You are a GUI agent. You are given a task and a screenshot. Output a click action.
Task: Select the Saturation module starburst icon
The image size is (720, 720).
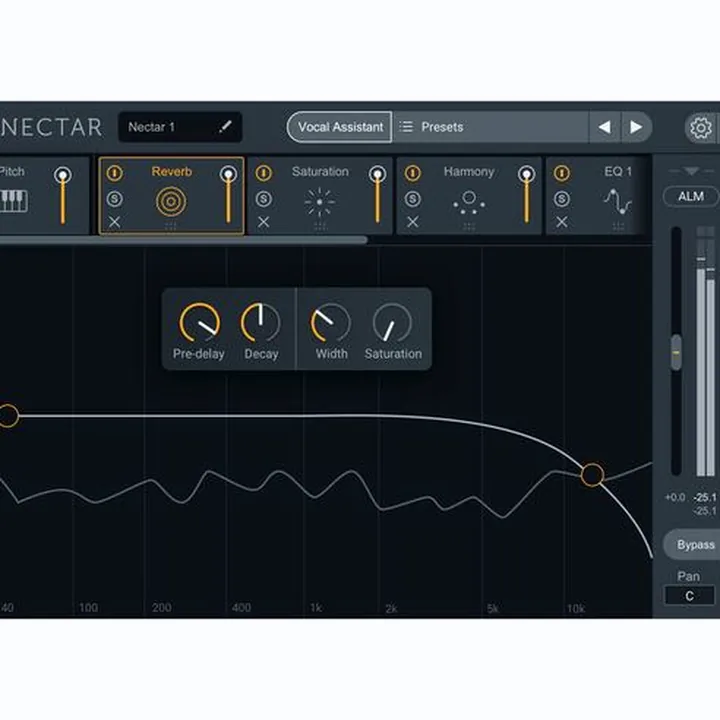point(320,201)
